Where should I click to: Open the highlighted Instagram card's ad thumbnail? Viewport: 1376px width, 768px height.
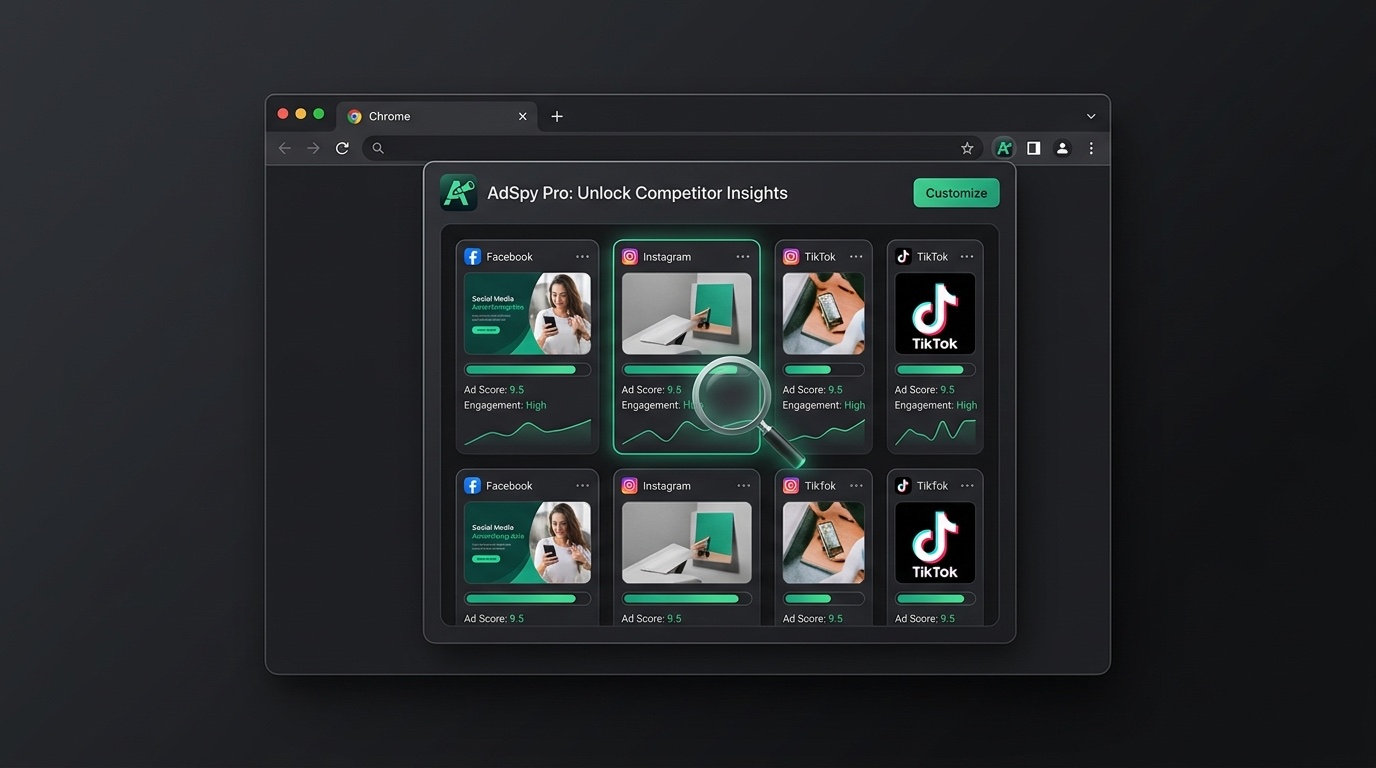(x=686, y=314)
